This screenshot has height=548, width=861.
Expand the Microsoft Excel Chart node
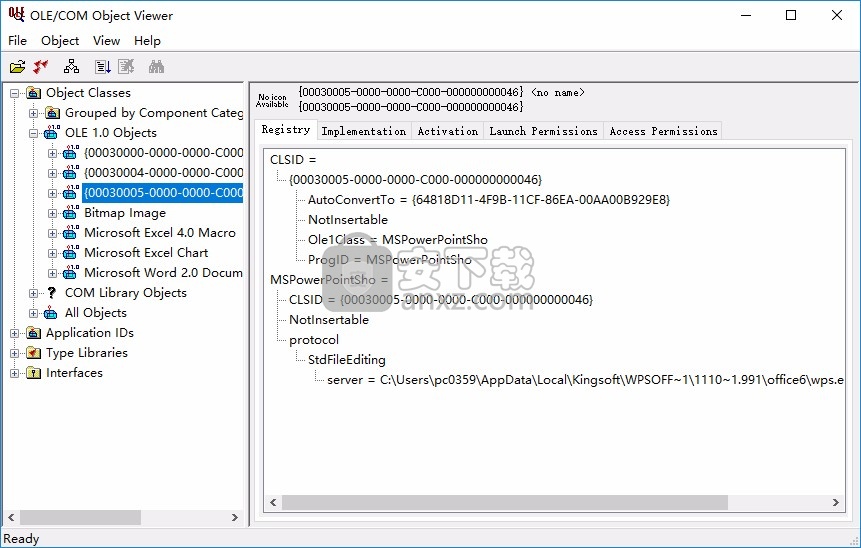click(x=53, y=253)
